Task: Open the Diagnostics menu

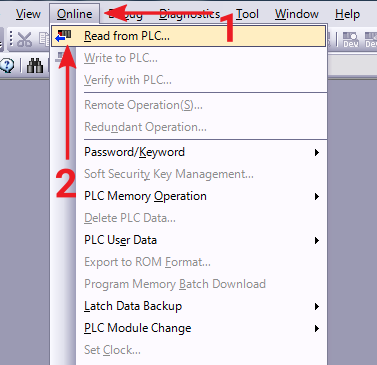Action: pyautogui.click(x=190, y=14)
